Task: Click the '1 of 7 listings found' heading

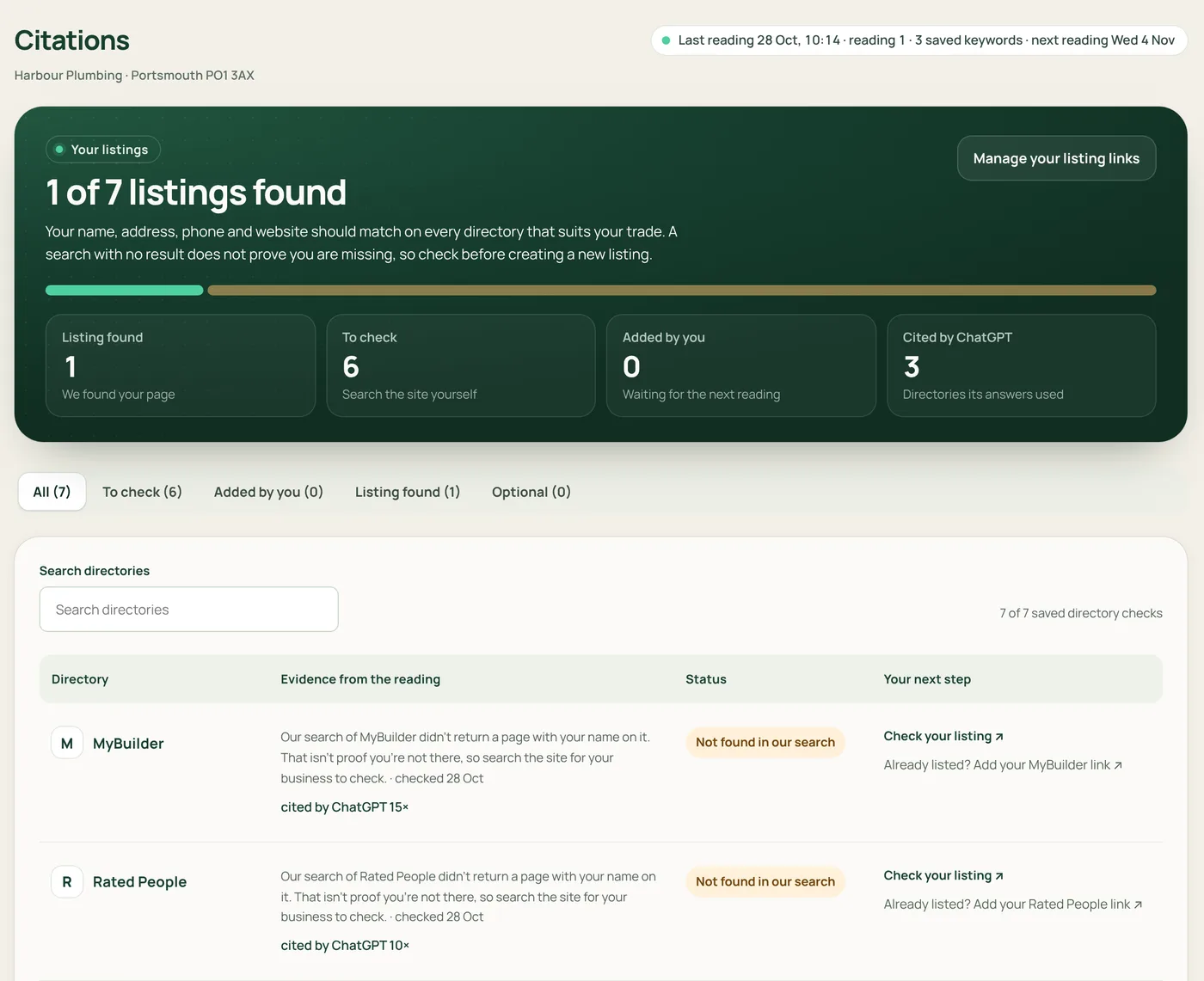Action: [196, 193]
